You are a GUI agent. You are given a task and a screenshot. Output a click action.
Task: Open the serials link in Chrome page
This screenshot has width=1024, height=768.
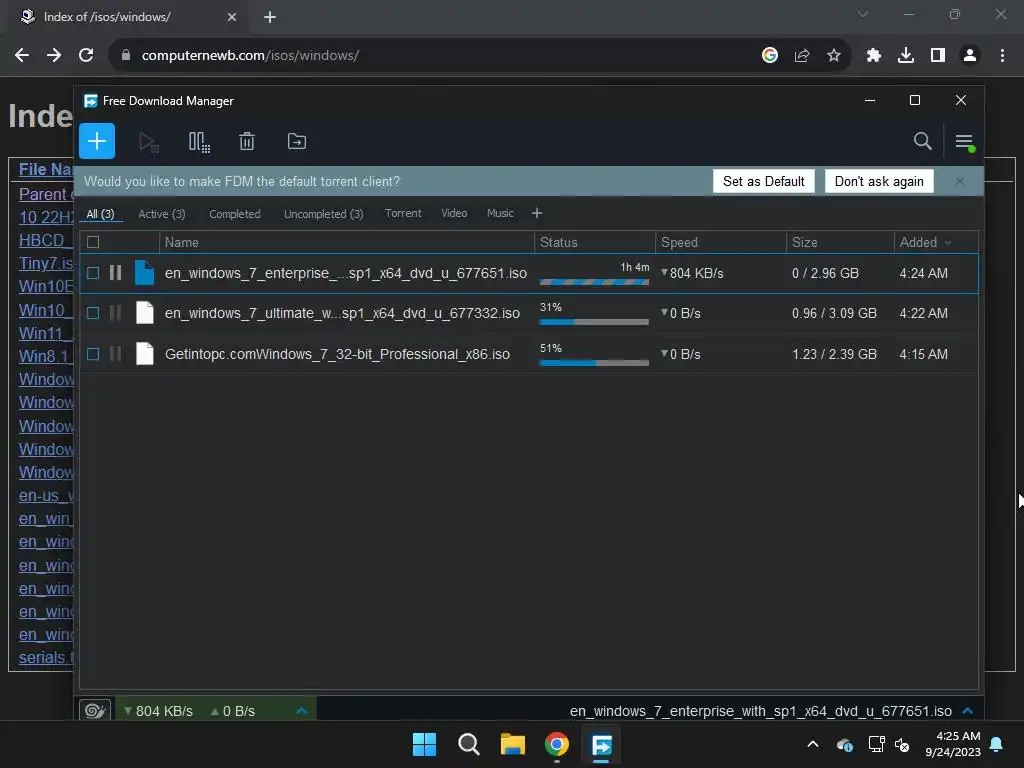pyautogui.click(x=46, y=658)
